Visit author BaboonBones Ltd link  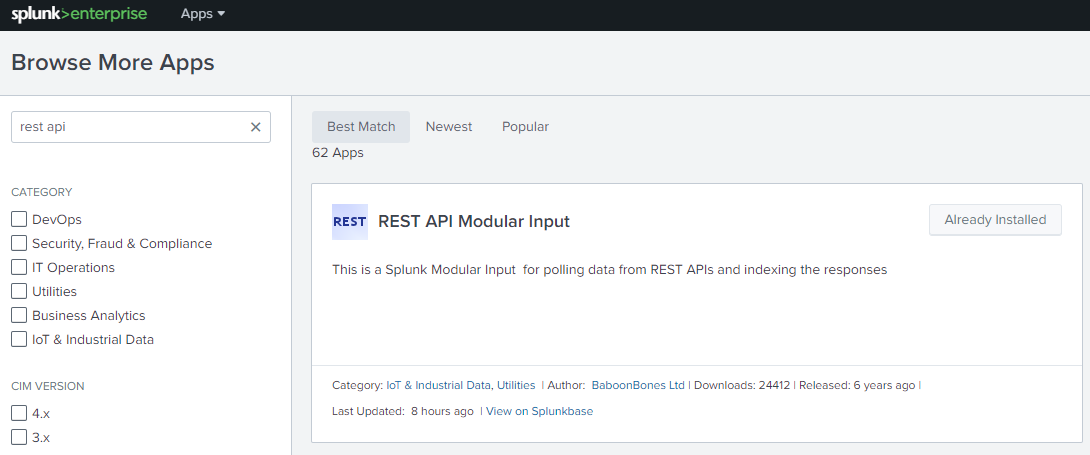[638, 385]
